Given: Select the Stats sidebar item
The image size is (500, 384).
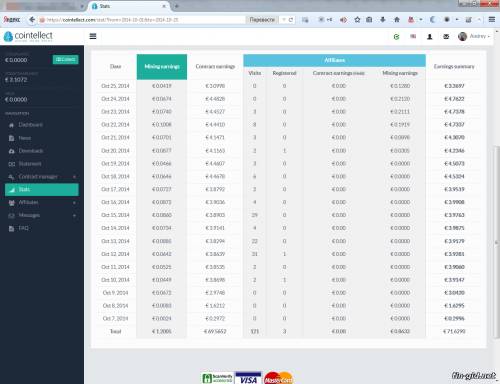Looking at the screenshot, I should tap(42, 189).
